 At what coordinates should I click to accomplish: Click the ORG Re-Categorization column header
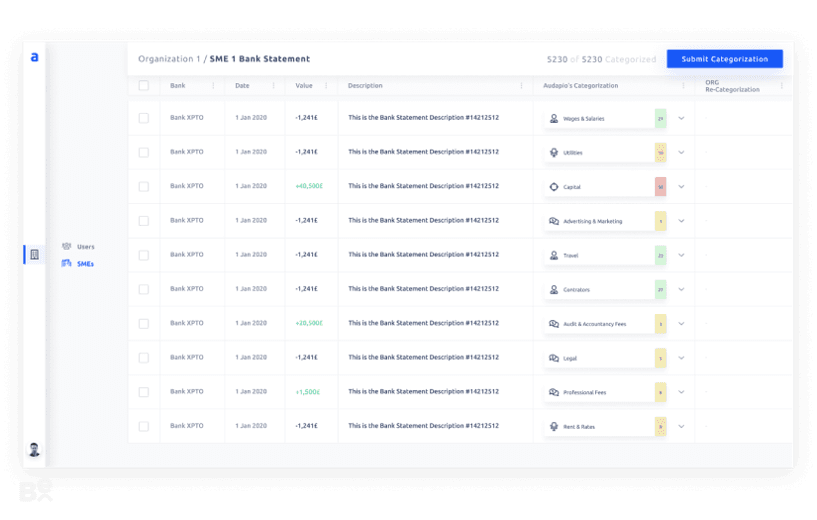tap(732, 86)
